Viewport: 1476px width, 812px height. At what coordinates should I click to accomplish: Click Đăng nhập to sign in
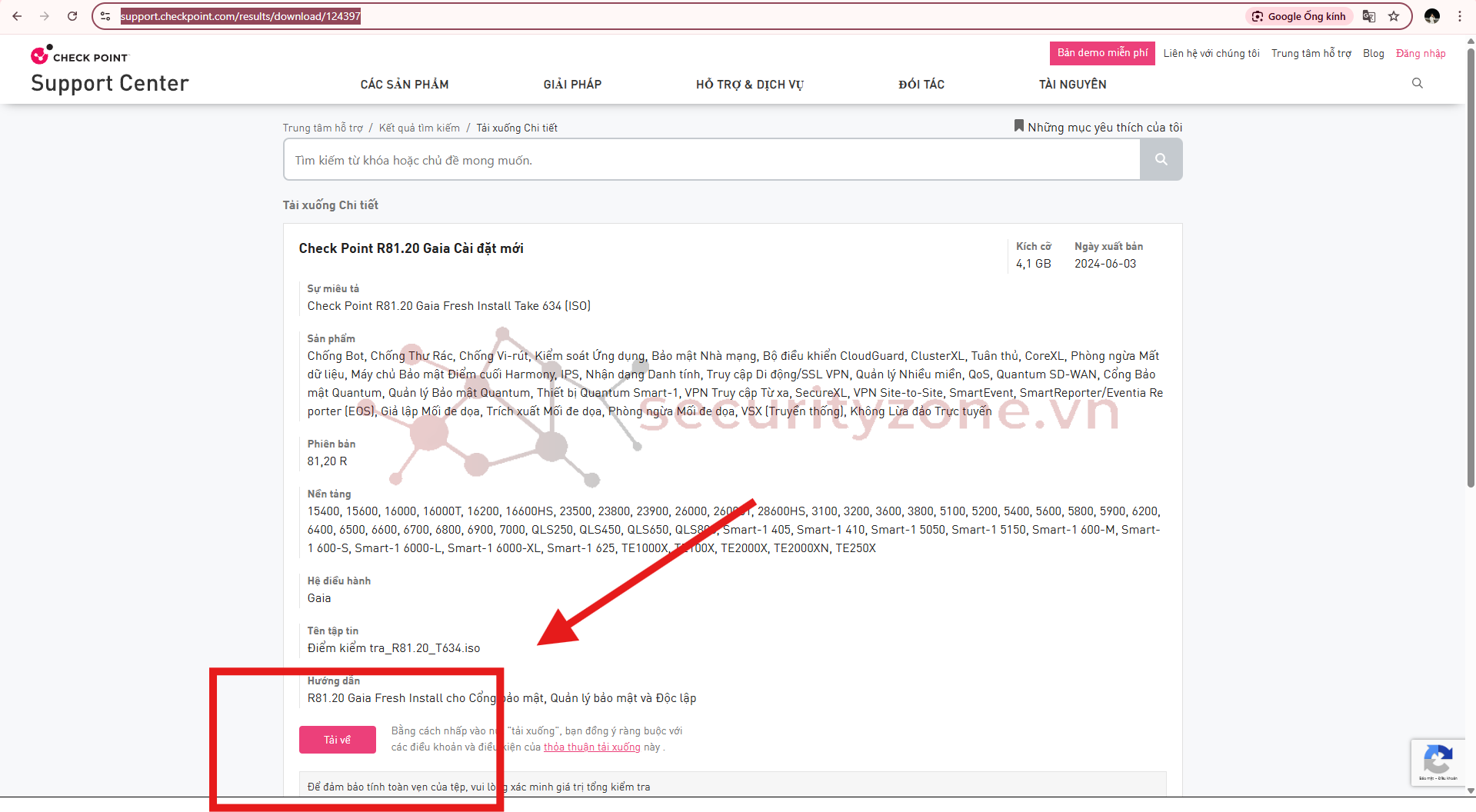pos(1421,54)
